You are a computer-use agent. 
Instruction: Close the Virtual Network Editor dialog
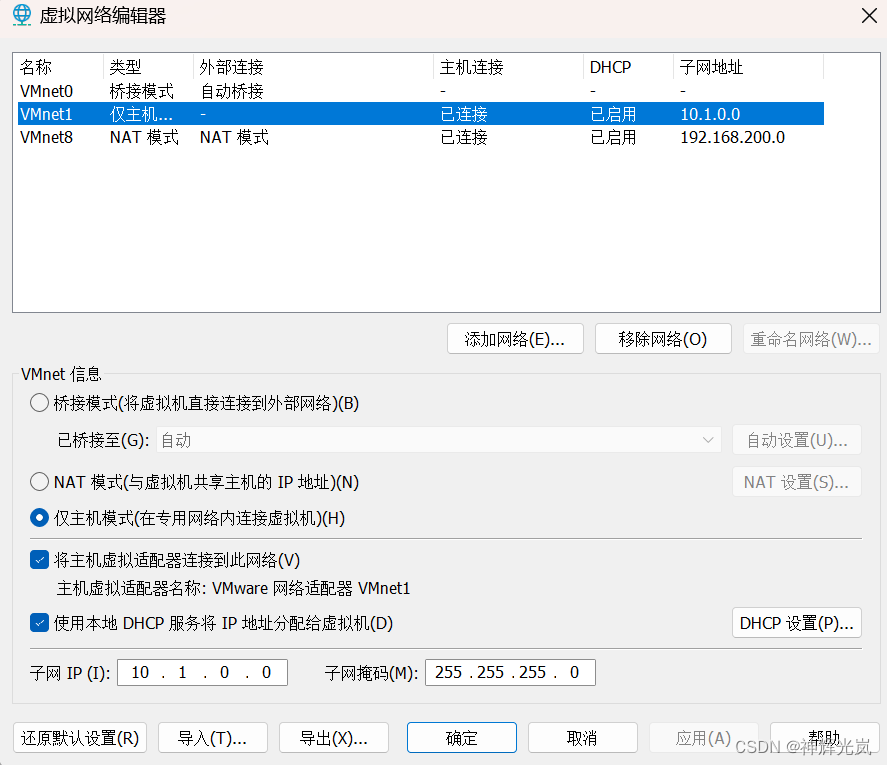[868, 15]
